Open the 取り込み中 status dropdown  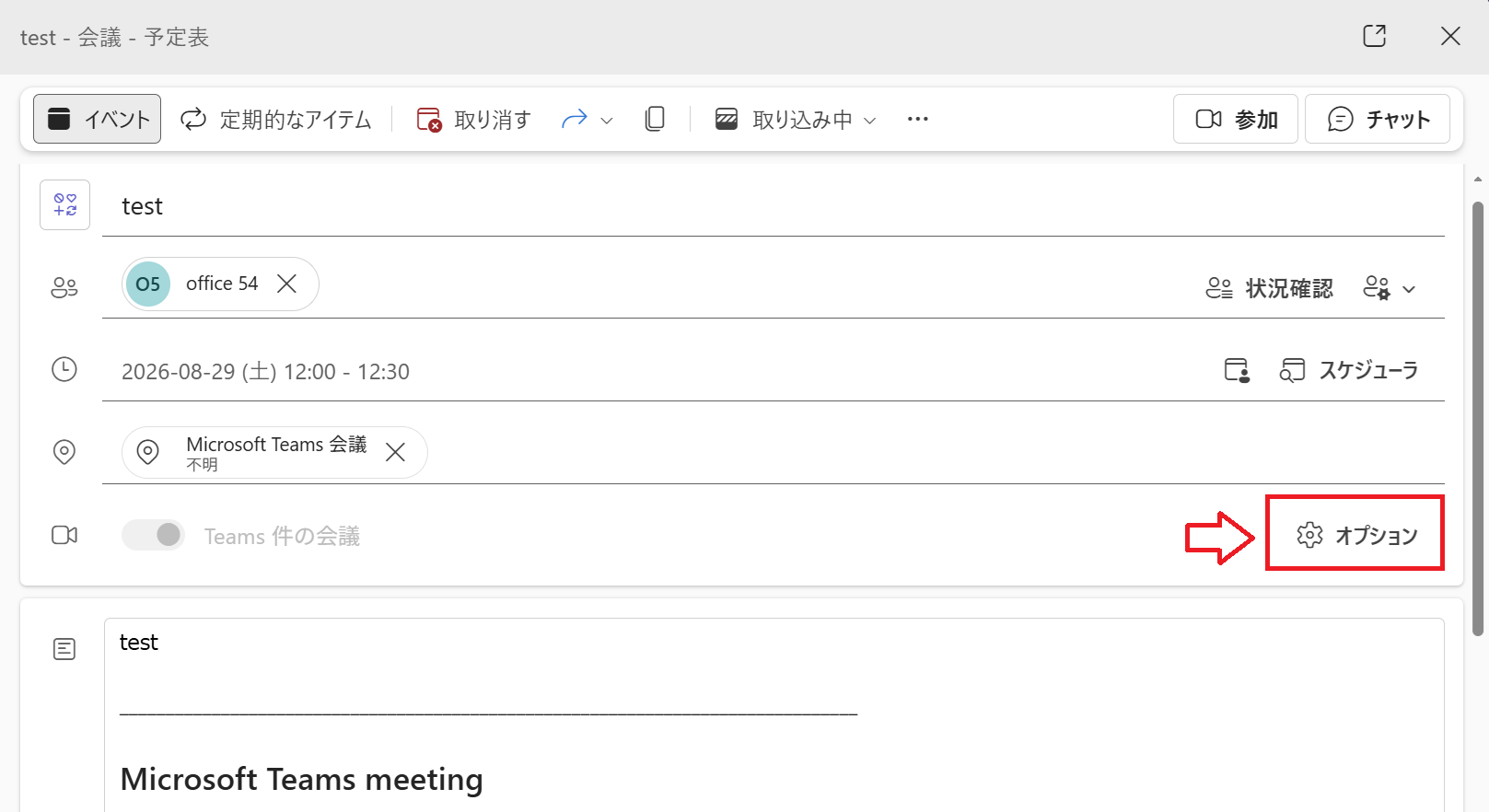[x=797, y=120]
